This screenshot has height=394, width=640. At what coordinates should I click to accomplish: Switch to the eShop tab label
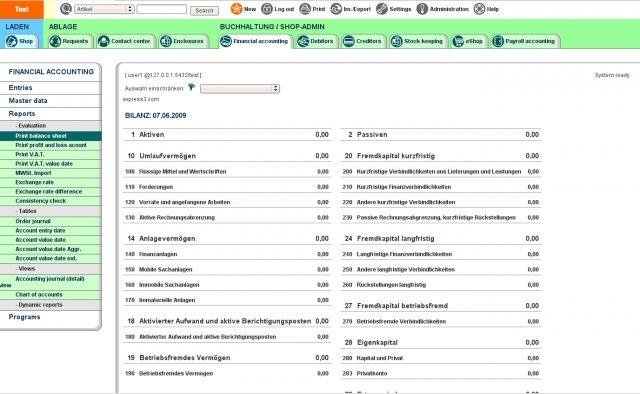point(474,41)
